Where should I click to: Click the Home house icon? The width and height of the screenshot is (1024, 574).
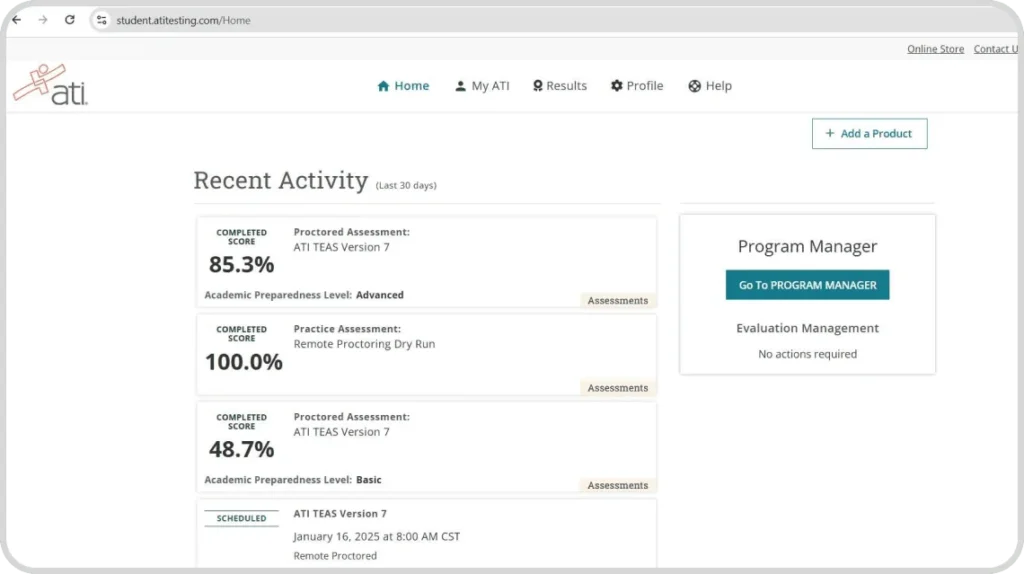point(383,86)
